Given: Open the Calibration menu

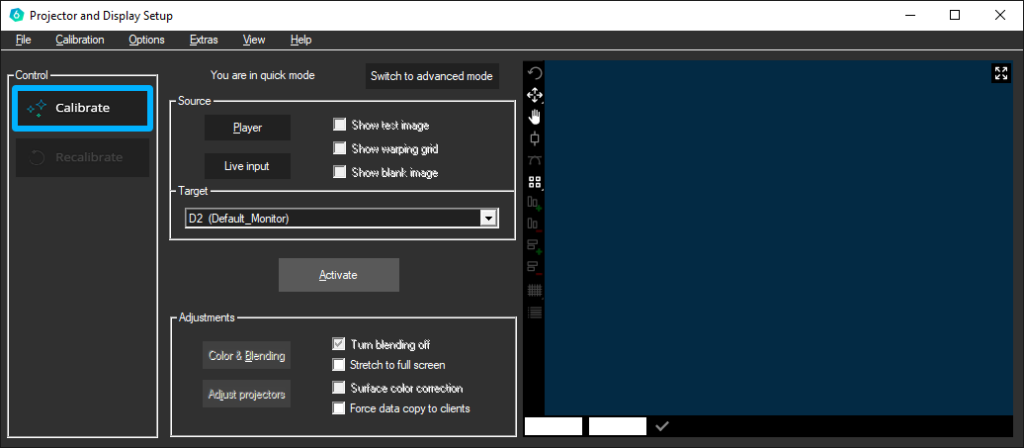Looking at the screenshot, I should [80, 40].
